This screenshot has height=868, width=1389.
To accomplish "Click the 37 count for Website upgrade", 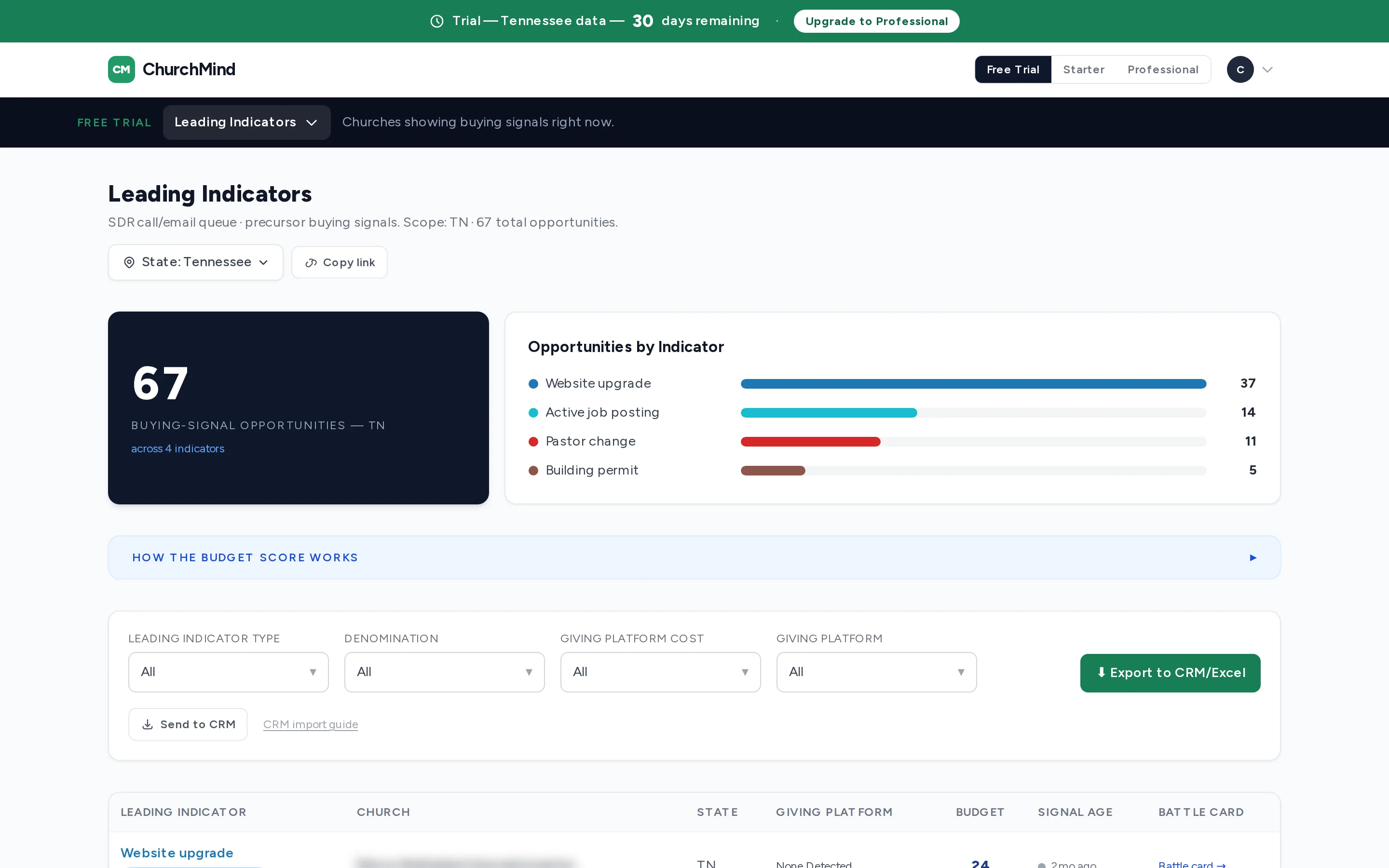I will point(1248,383).
